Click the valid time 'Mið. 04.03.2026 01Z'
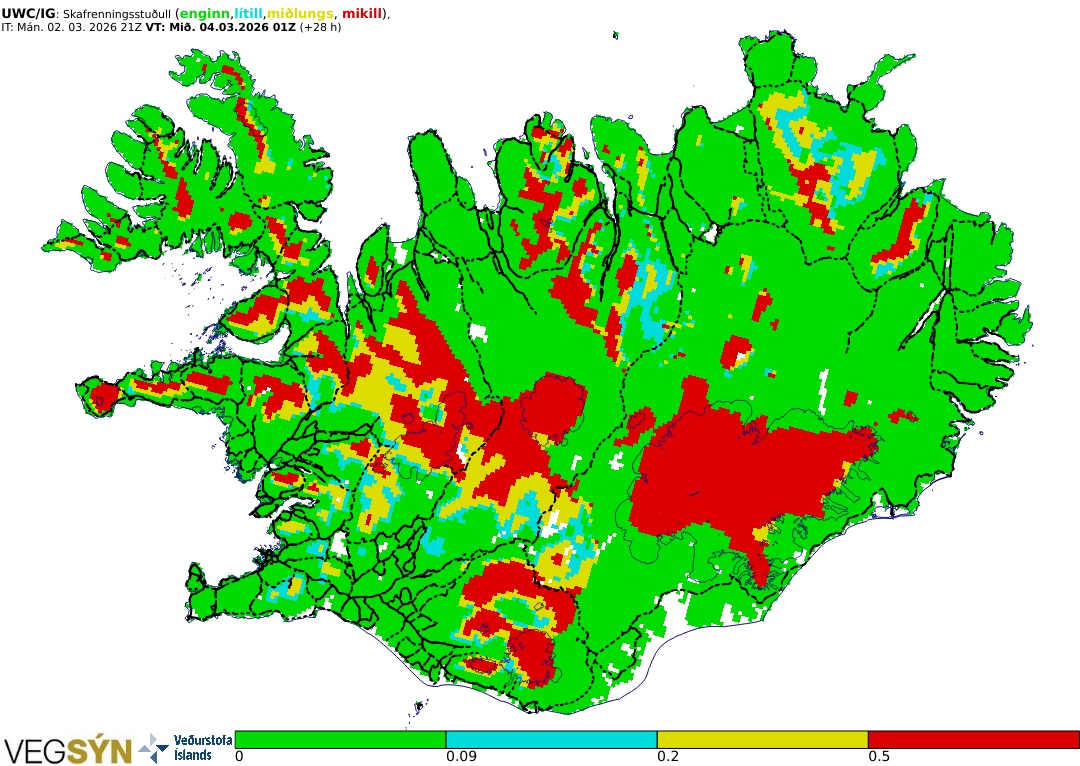 pos(231,28)
